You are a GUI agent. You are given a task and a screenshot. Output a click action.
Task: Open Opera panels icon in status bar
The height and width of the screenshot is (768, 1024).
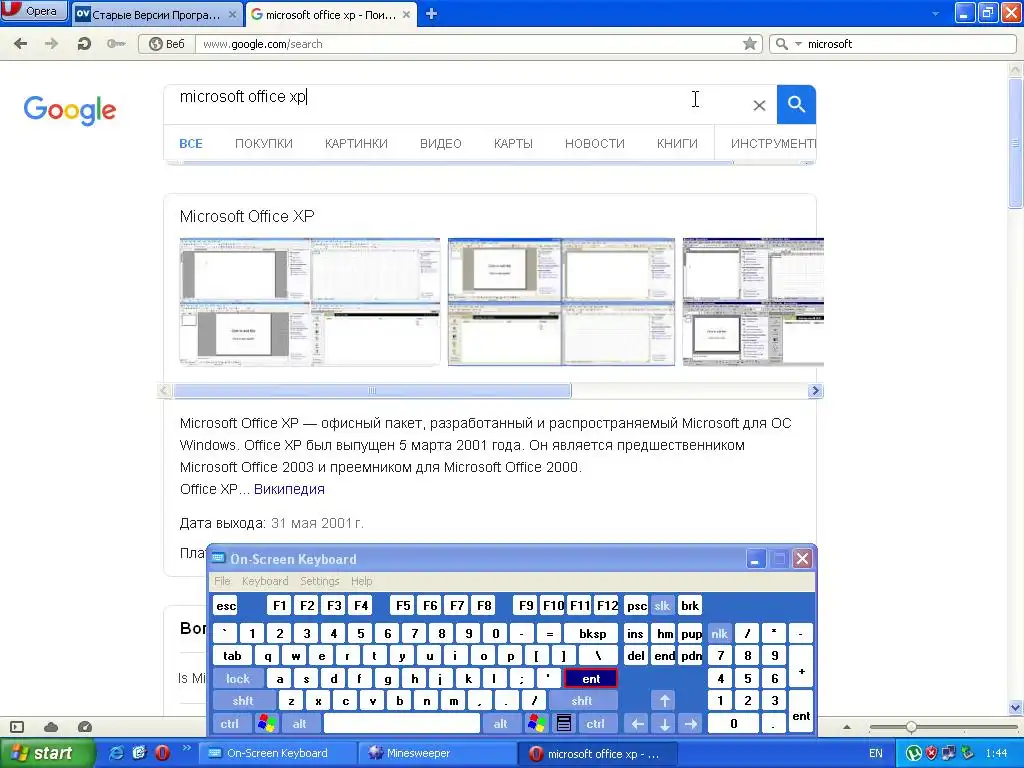[x=17, y=727]
